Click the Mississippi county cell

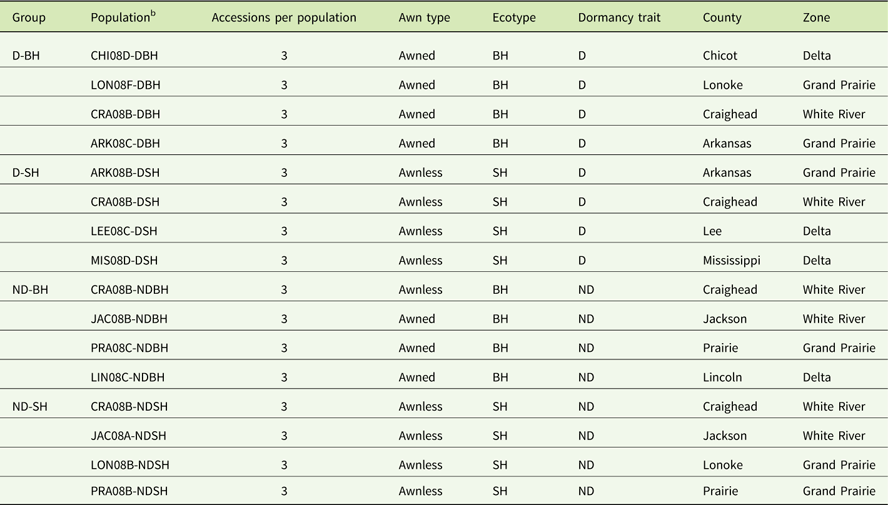coord(731,261)
